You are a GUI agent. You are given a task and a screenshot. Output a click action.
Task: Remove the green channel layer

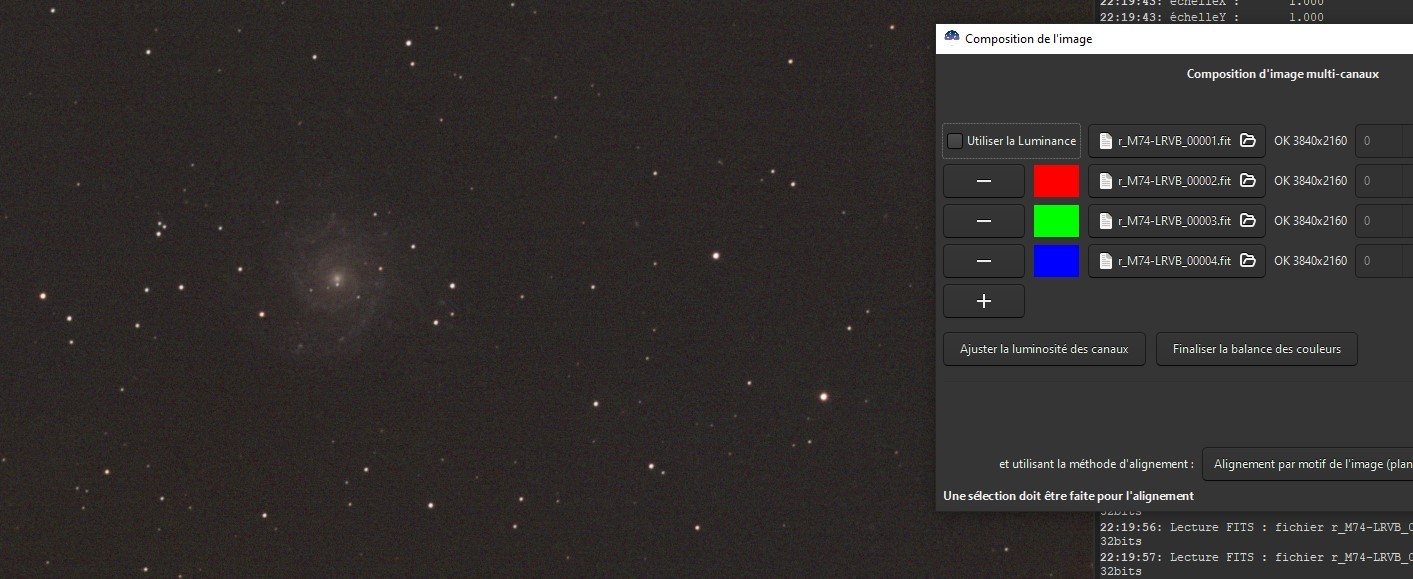tap(984, 221)
